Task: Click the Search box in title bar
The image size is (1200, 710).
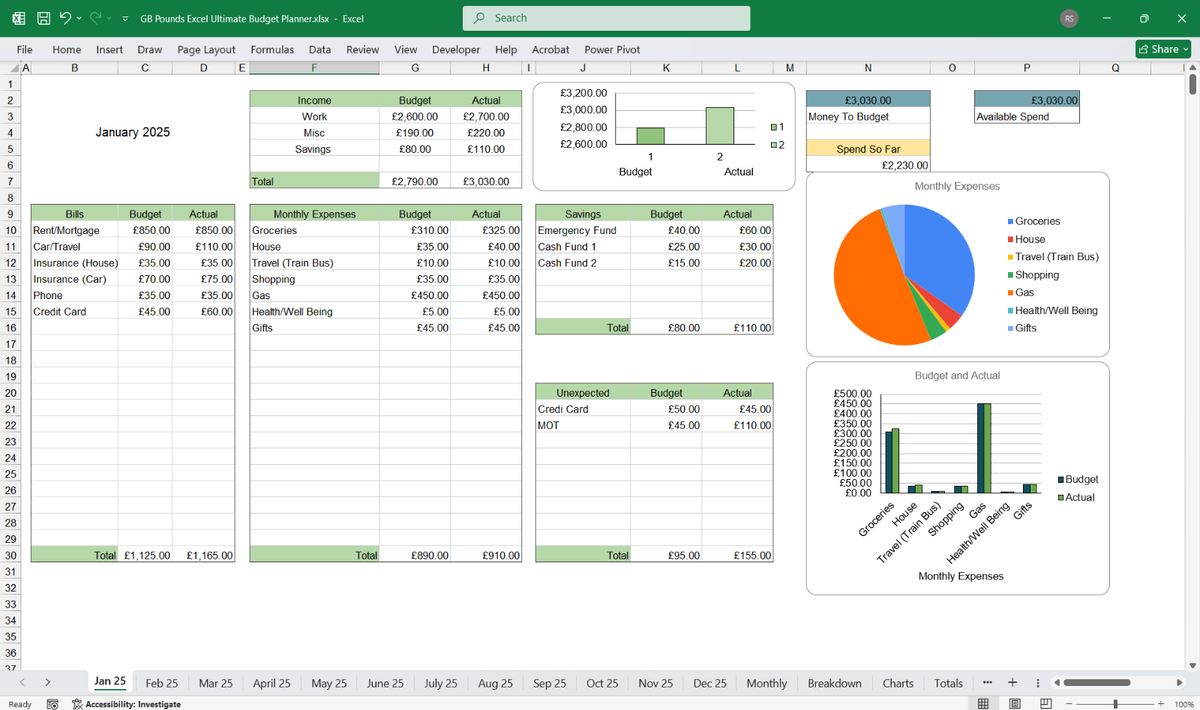Action: point(606,18)
